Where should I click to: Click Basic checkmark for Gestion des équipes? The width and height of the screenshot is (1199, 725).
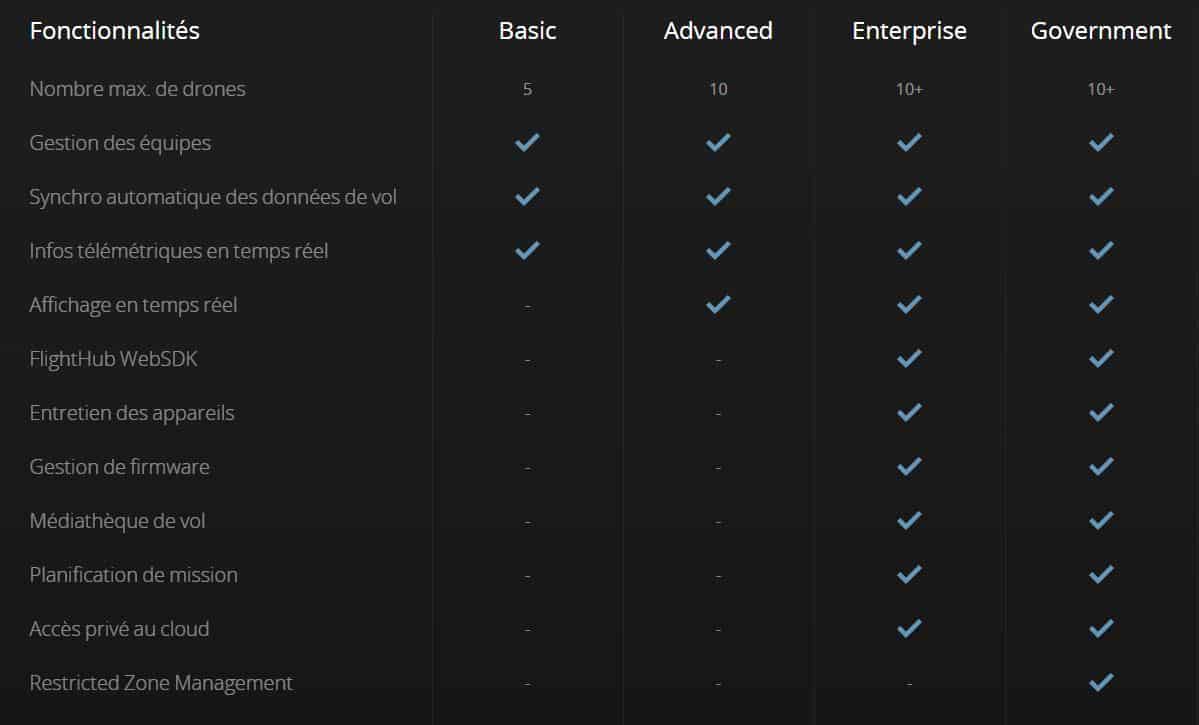click(527, 143)
